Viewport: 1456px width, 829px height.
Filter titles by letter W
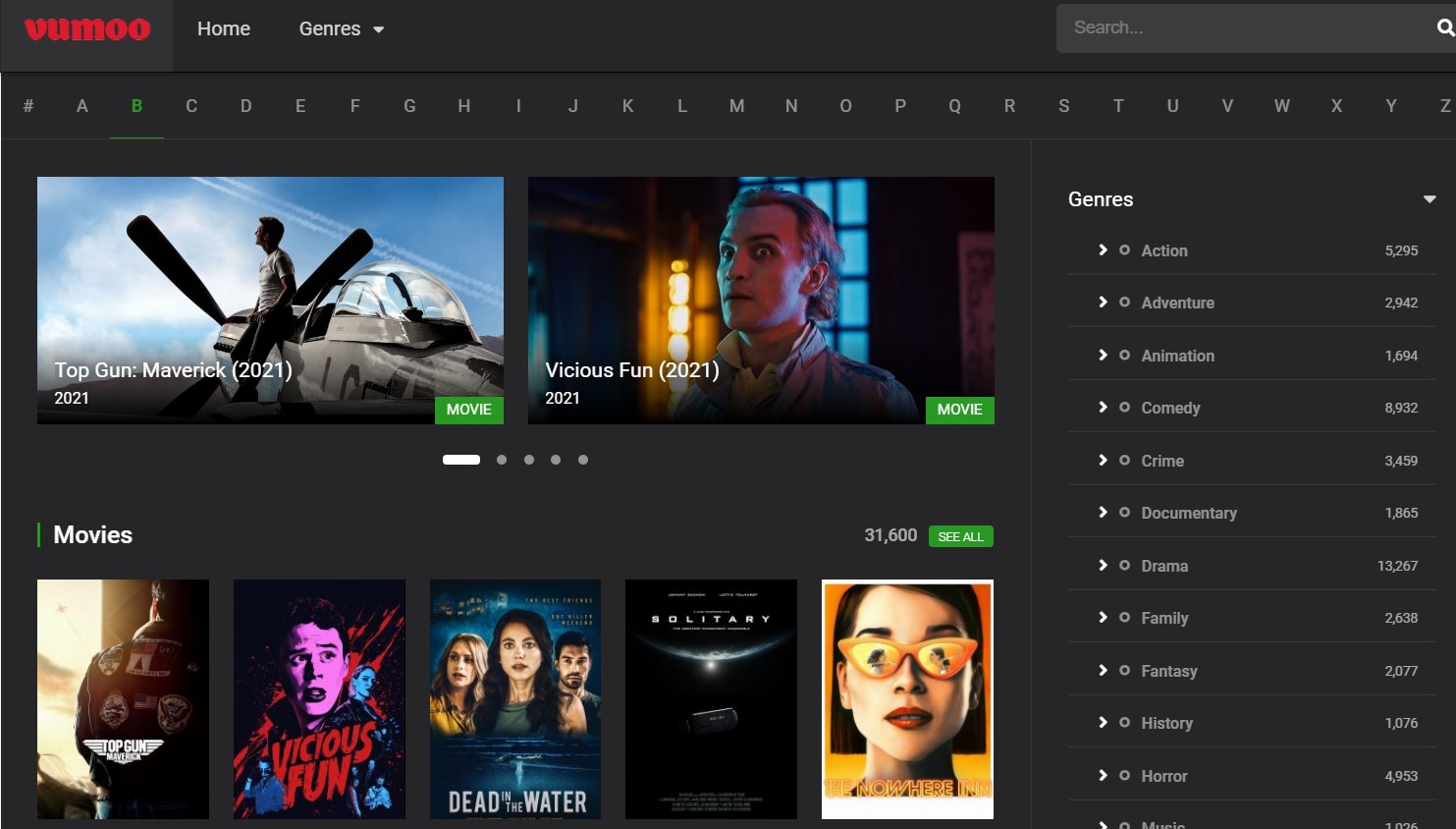pos(1282,106)
